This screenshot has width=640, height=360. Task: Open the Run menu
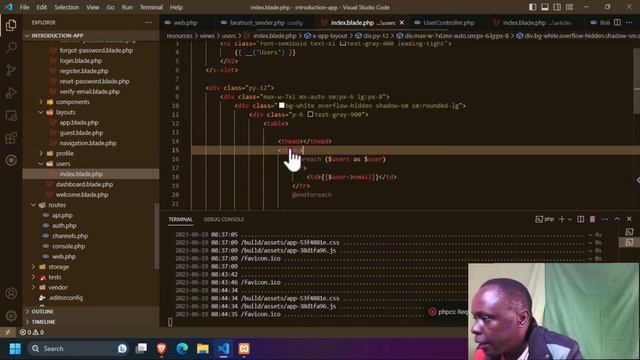click(x=127, y=7)
